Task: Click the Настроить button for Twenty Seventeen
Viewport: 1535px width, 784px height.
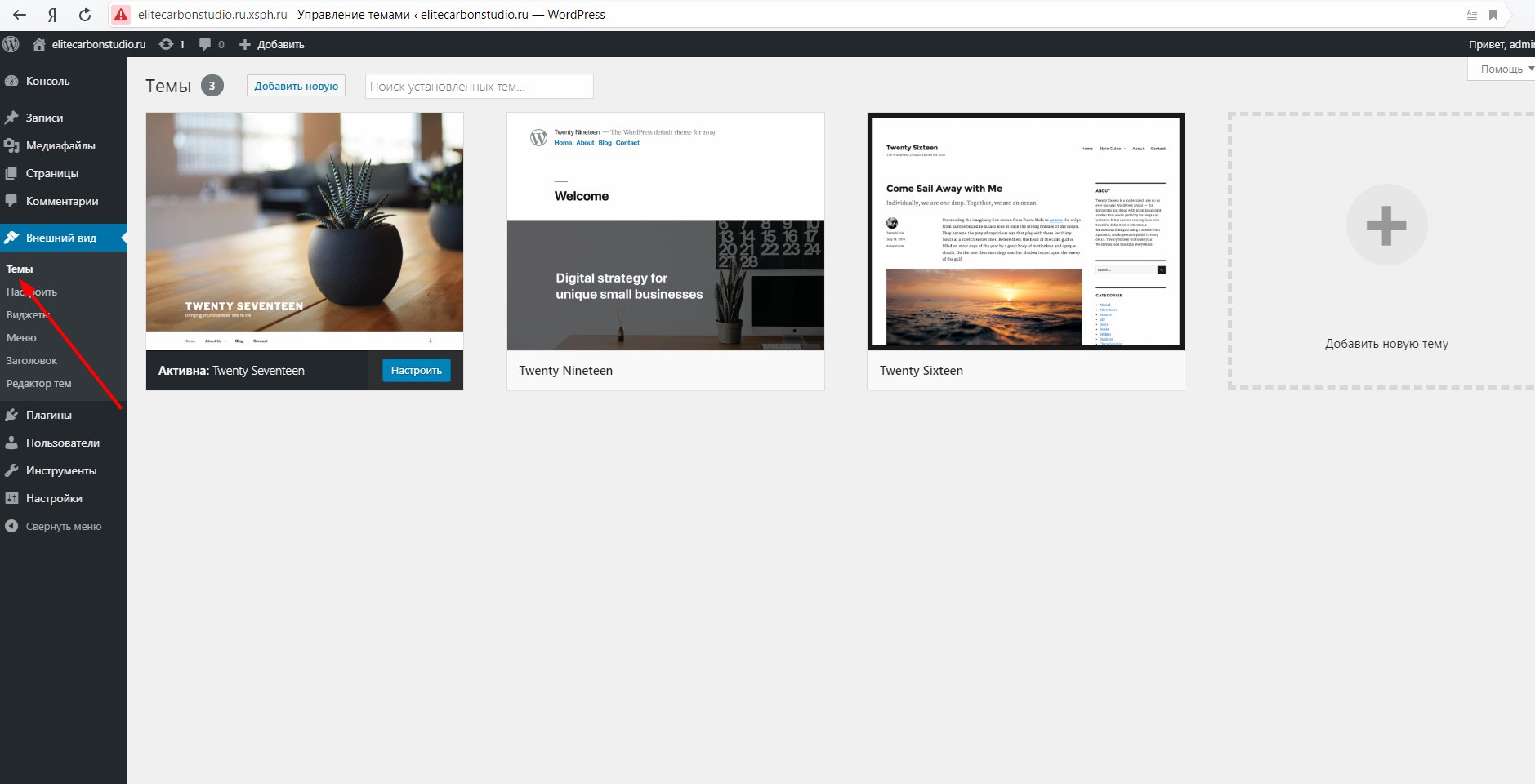Action: pyautogui.click(x=416, y=371)
